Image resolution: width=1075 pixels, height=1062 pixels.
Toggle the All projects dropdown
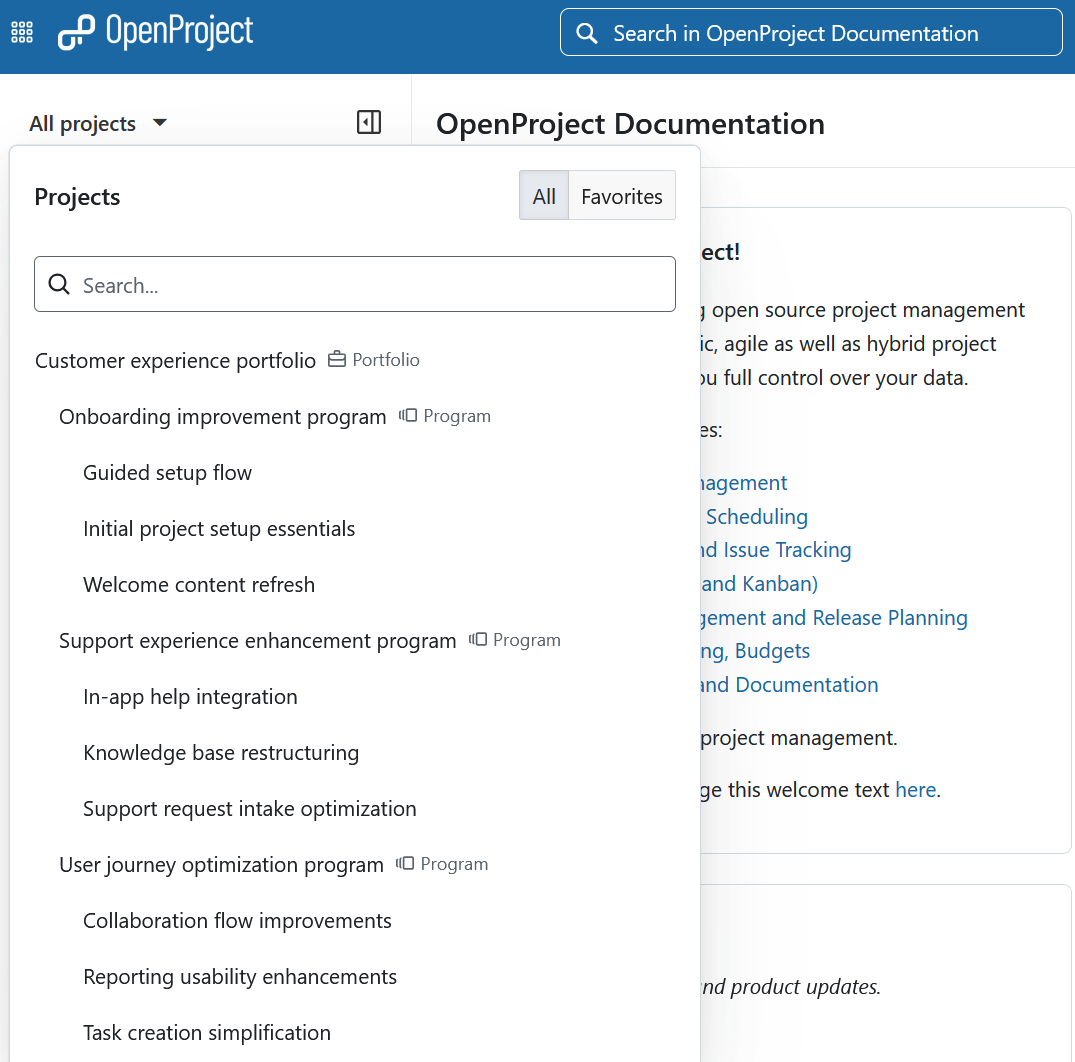[98, 124]
